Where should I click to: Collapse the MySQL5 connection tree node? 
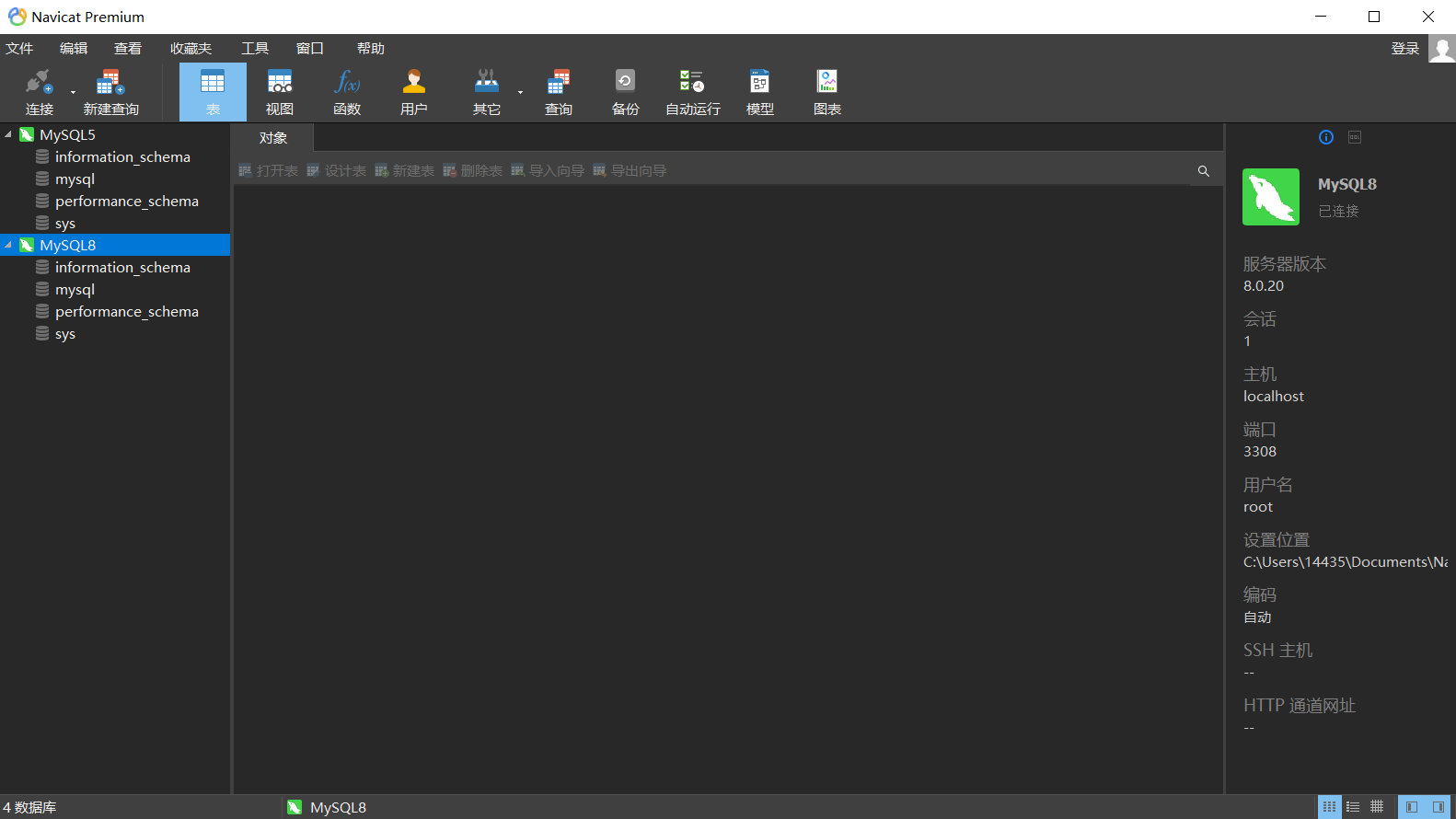(8, 134)
